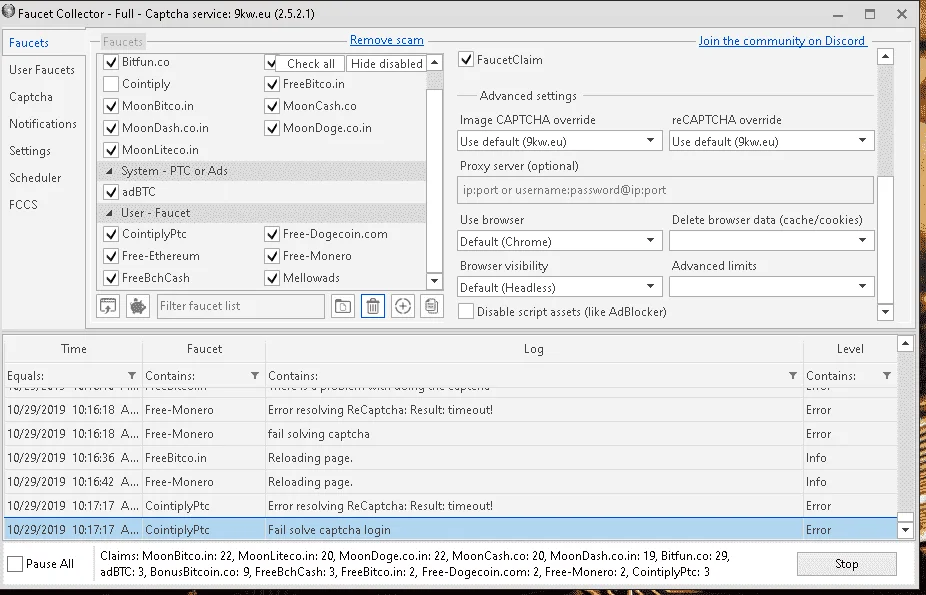
Task: Check the Pause All checkbox
Action: point(15,564)
